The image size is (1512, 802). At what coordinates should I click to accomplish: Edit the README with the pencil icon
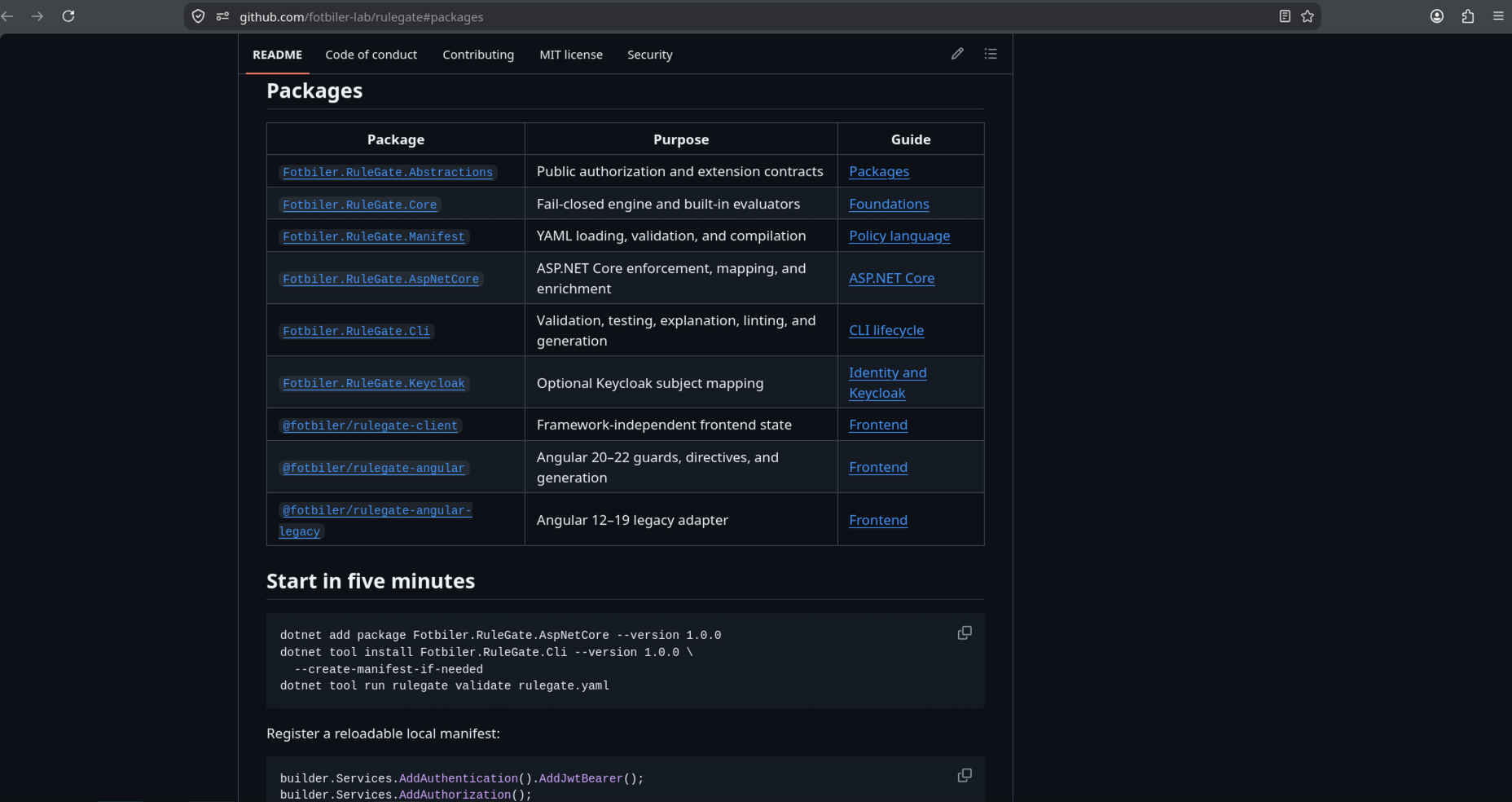tap(957, 54)
